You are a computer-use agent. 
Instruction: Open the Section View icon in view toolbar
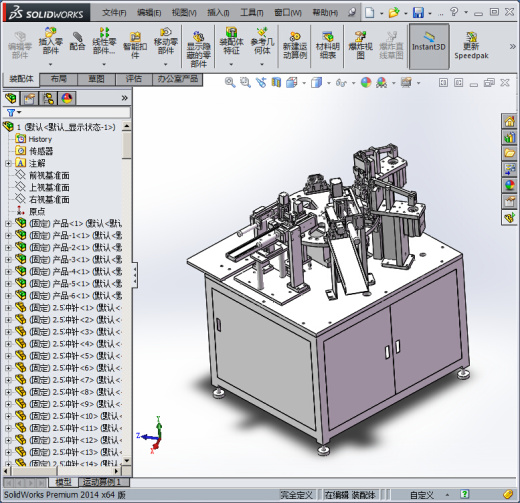276,82
